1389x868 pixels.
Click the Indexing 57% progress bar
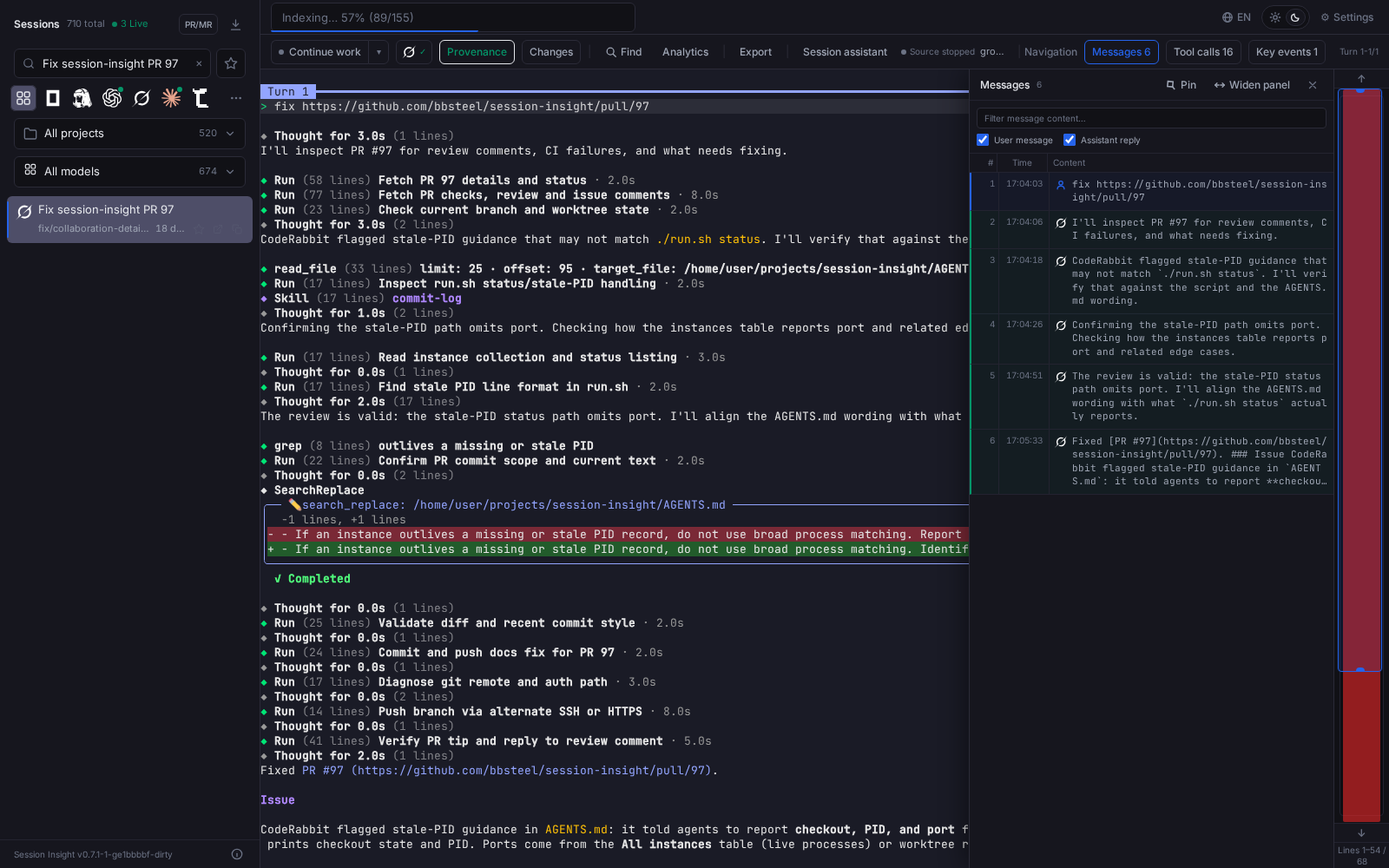(x=453, y=17)
